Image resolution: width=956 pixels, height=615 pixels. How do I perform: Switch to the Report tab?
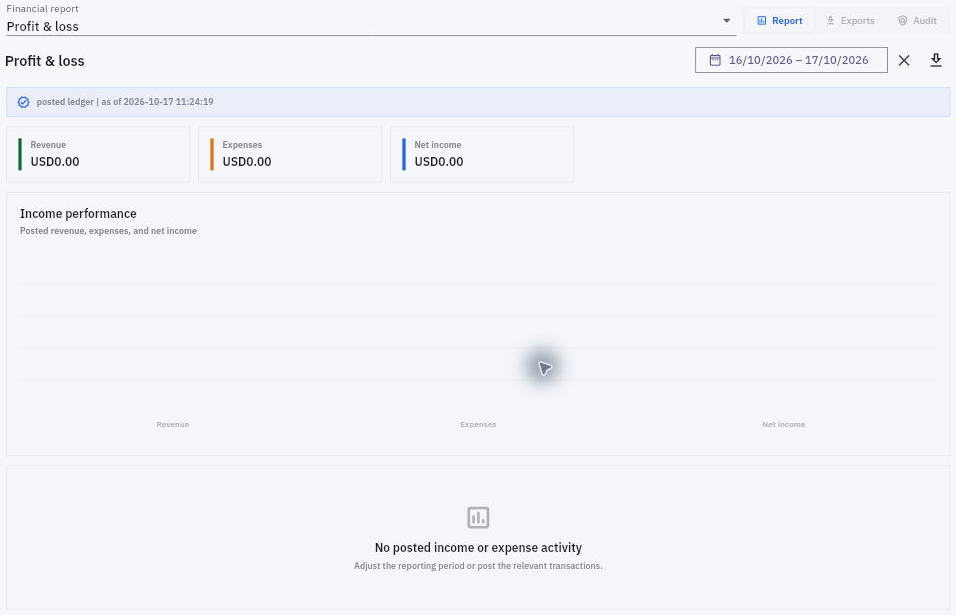pos(780,21)
